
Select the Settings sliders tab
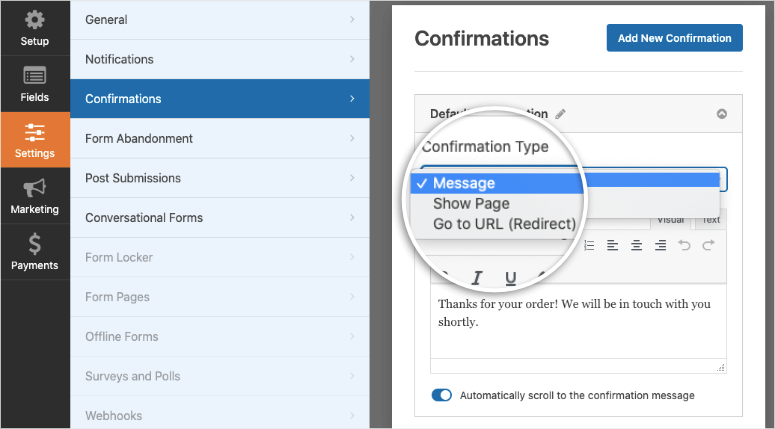pyautogui.click(x=35, y=140)
